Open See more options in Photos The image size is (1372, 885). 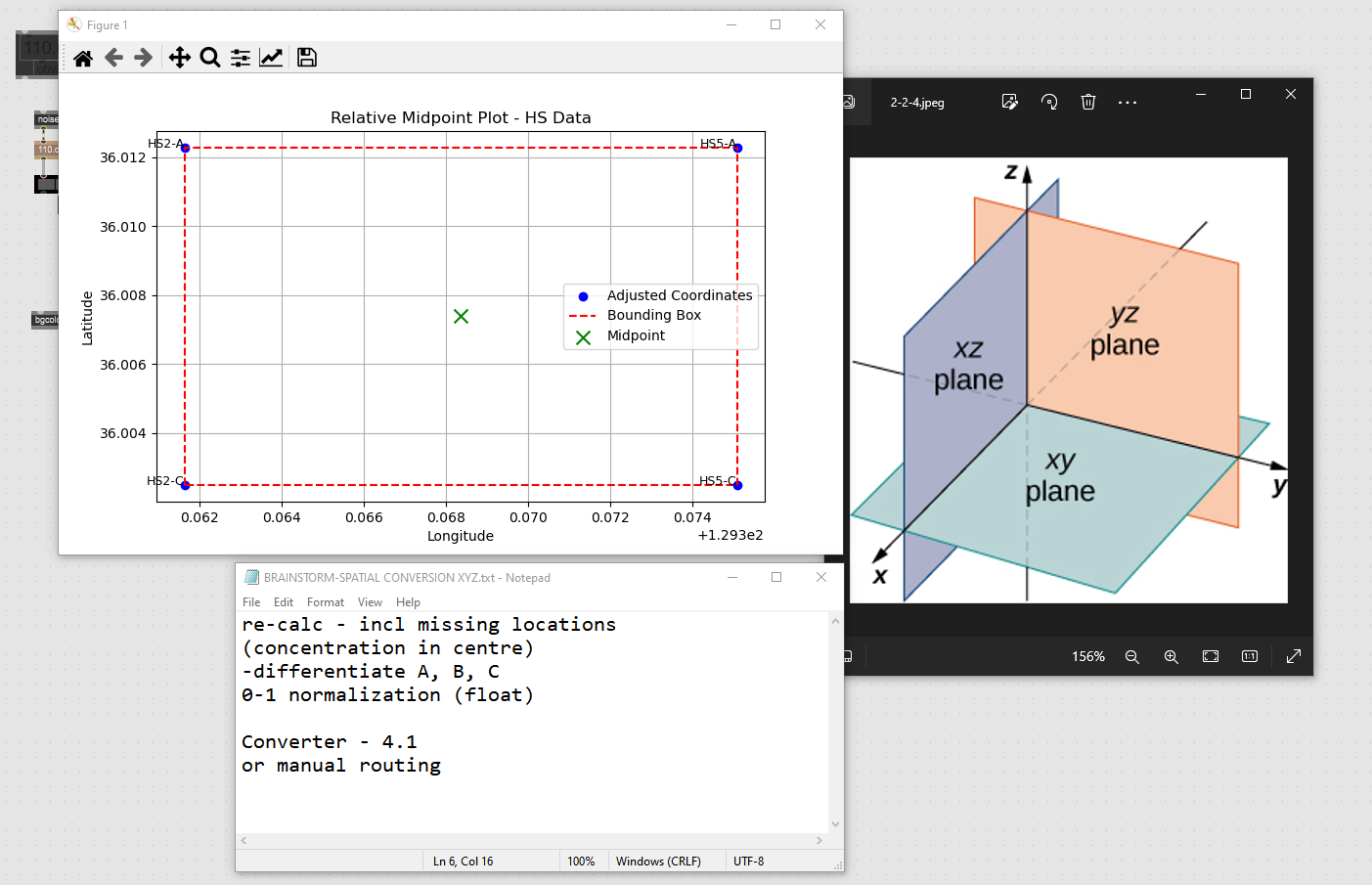coord(1128,102)
